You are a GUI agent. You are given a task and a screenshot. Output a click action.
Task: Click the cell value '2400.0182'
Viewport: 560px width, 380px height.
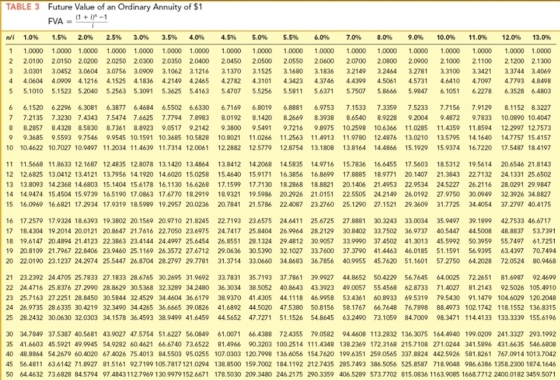tap(510, 375)
